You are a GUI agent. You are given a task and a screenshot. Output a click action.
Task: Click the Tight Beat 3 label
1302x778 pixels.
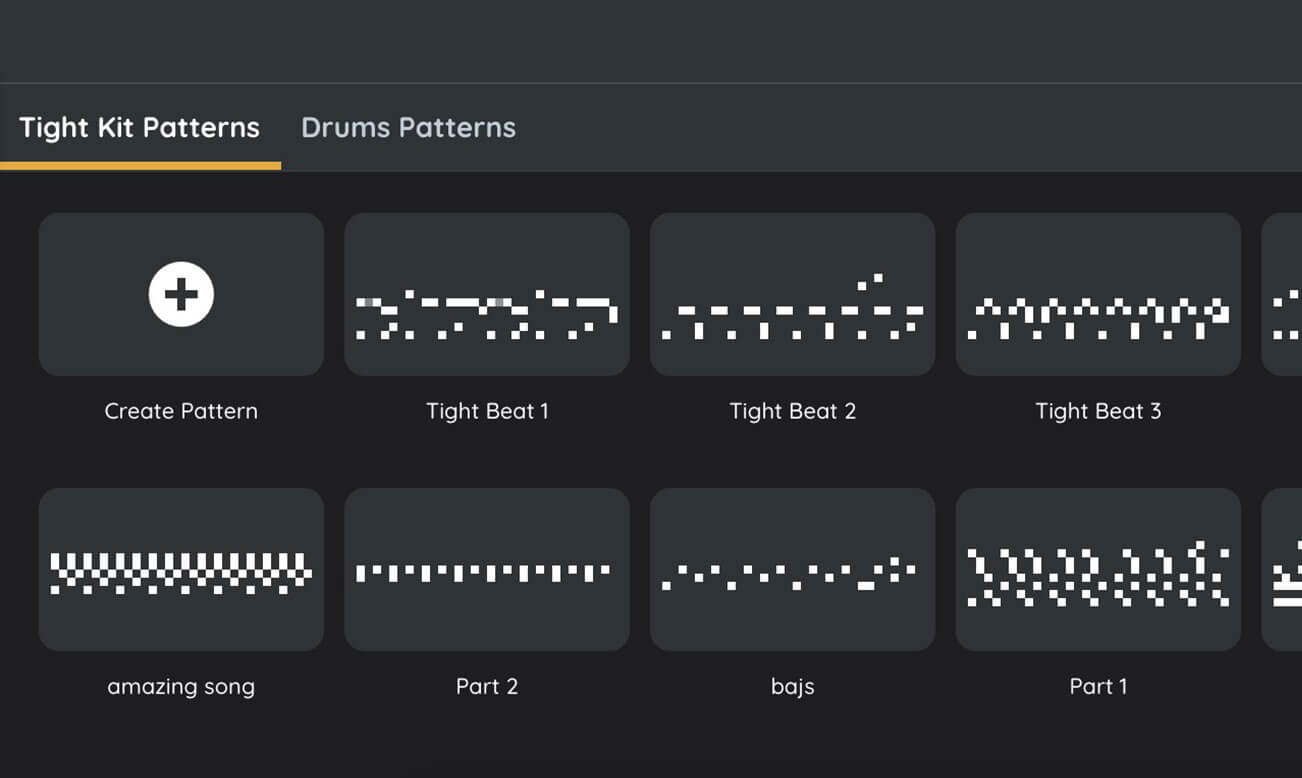tap(1098, 411)
